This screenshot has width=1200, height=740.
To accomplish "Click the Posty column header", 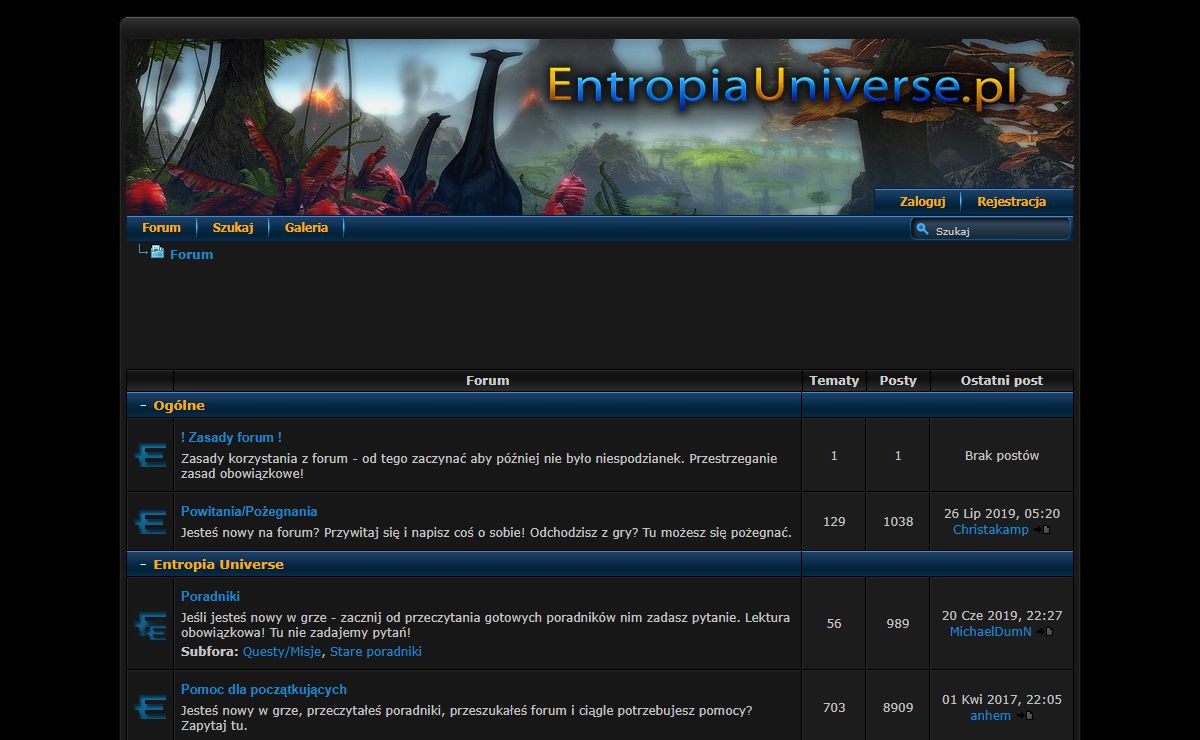I will (898, 380).
